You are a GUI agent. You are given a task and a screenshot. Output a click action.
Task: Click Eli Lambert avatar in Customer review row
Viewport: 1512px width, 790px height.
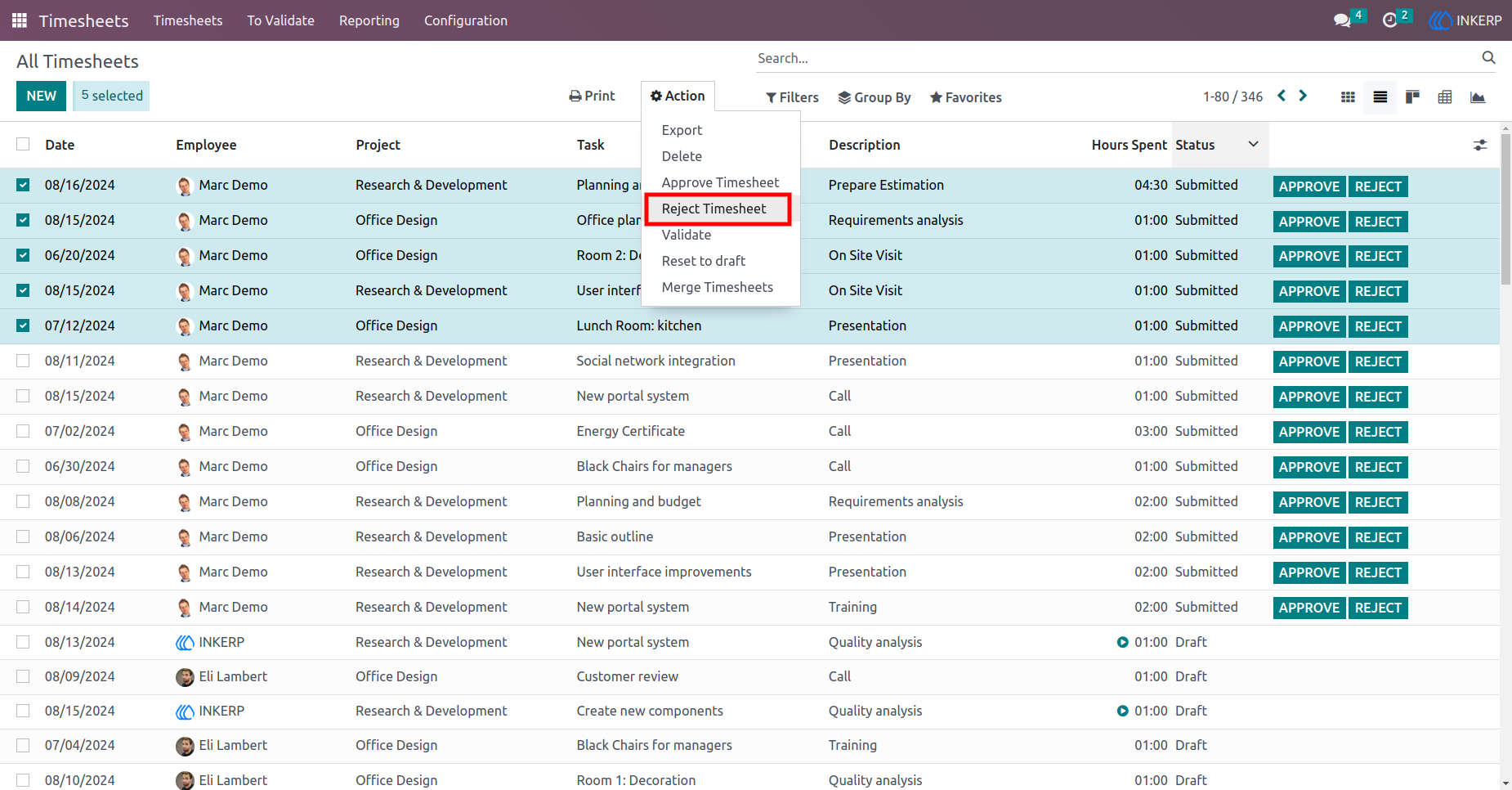[185, 677]
